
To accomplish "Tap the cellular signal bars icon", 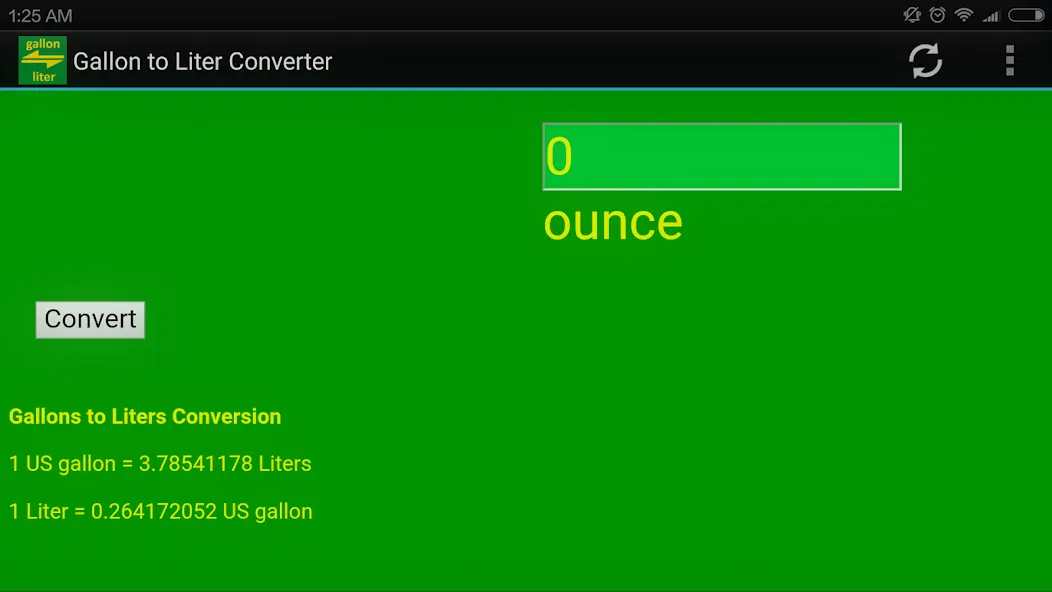I will 991,15.
